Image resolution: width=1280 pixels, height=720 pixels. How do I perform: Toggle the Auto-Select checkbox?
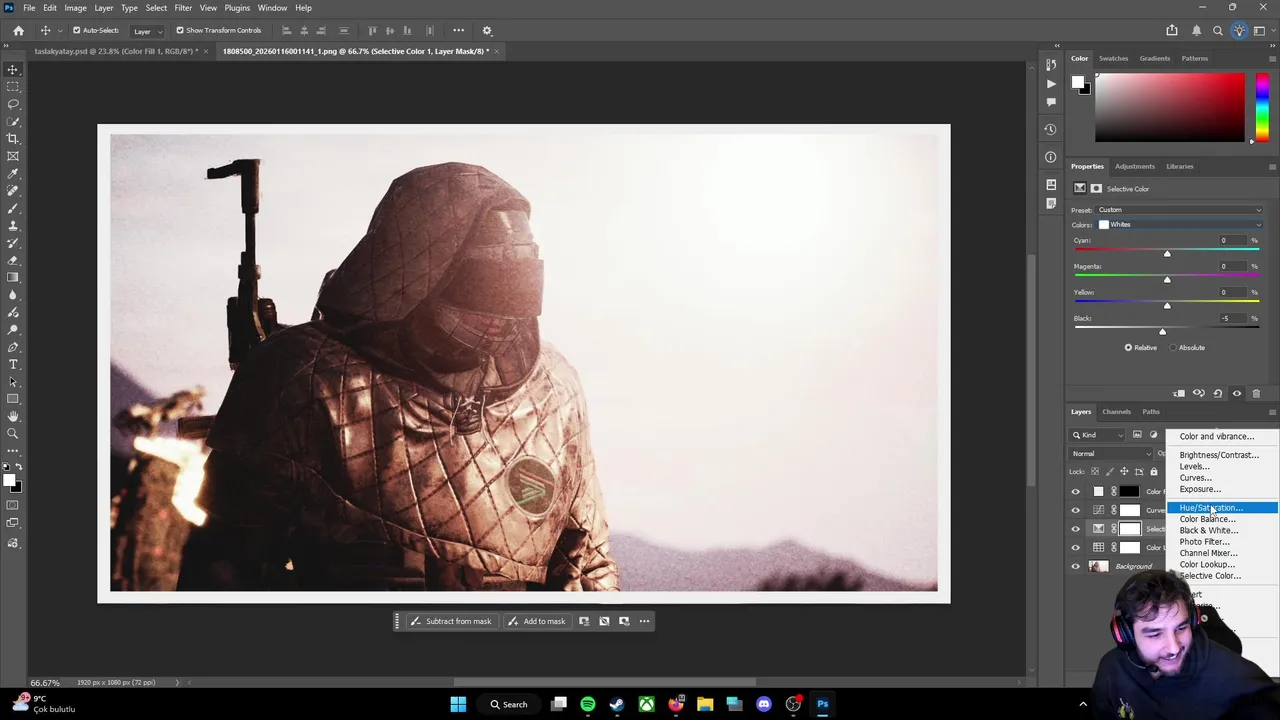pyautogui.click(x=77, y=30)
